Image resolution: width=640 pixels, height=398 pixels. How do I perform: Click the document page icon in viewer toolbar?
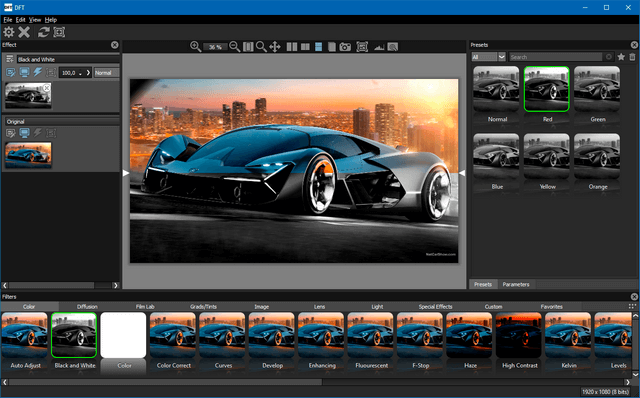pos(332,47)
